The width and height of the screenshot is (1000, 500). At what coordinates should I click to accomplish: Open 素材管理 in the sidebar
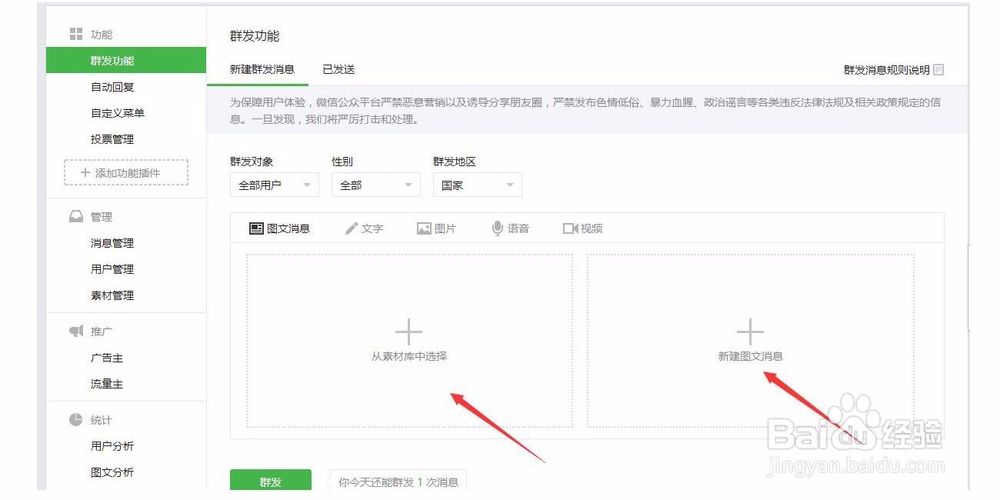[x=112, y=295]
